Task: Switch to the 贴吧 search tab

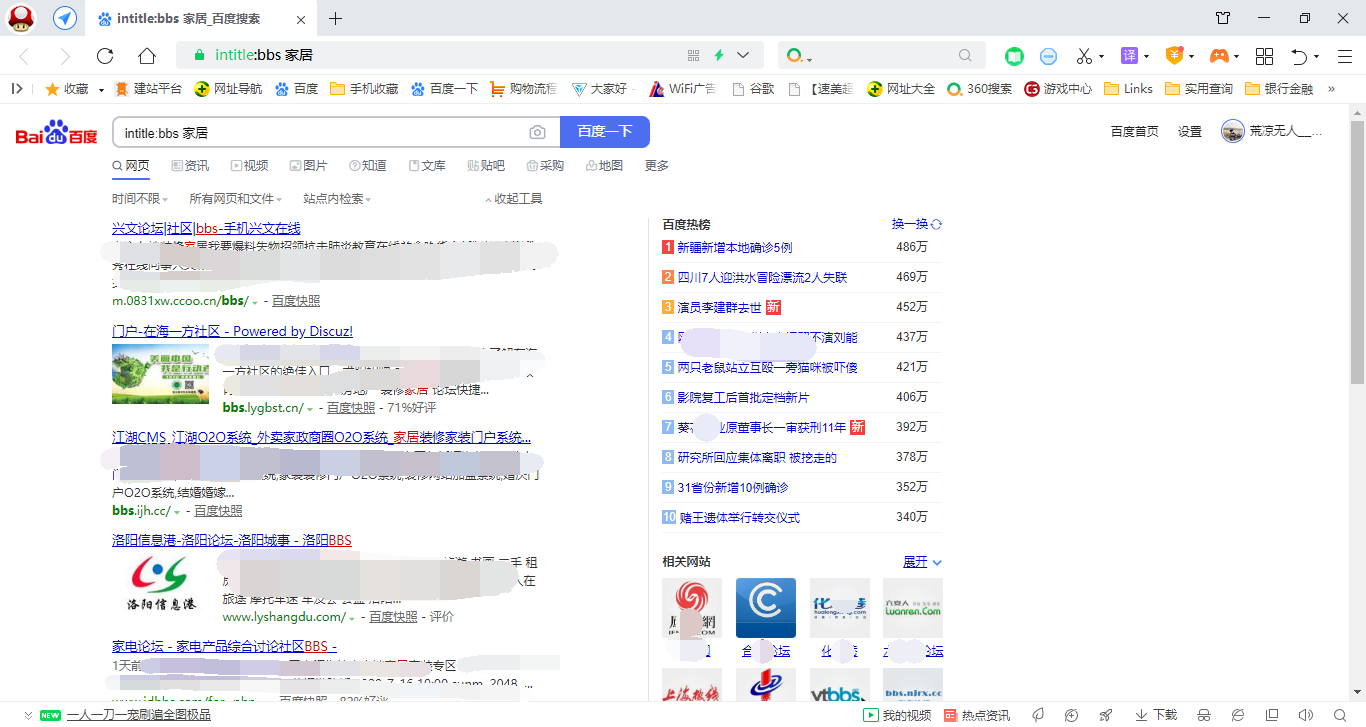Action: click(487, 165)
